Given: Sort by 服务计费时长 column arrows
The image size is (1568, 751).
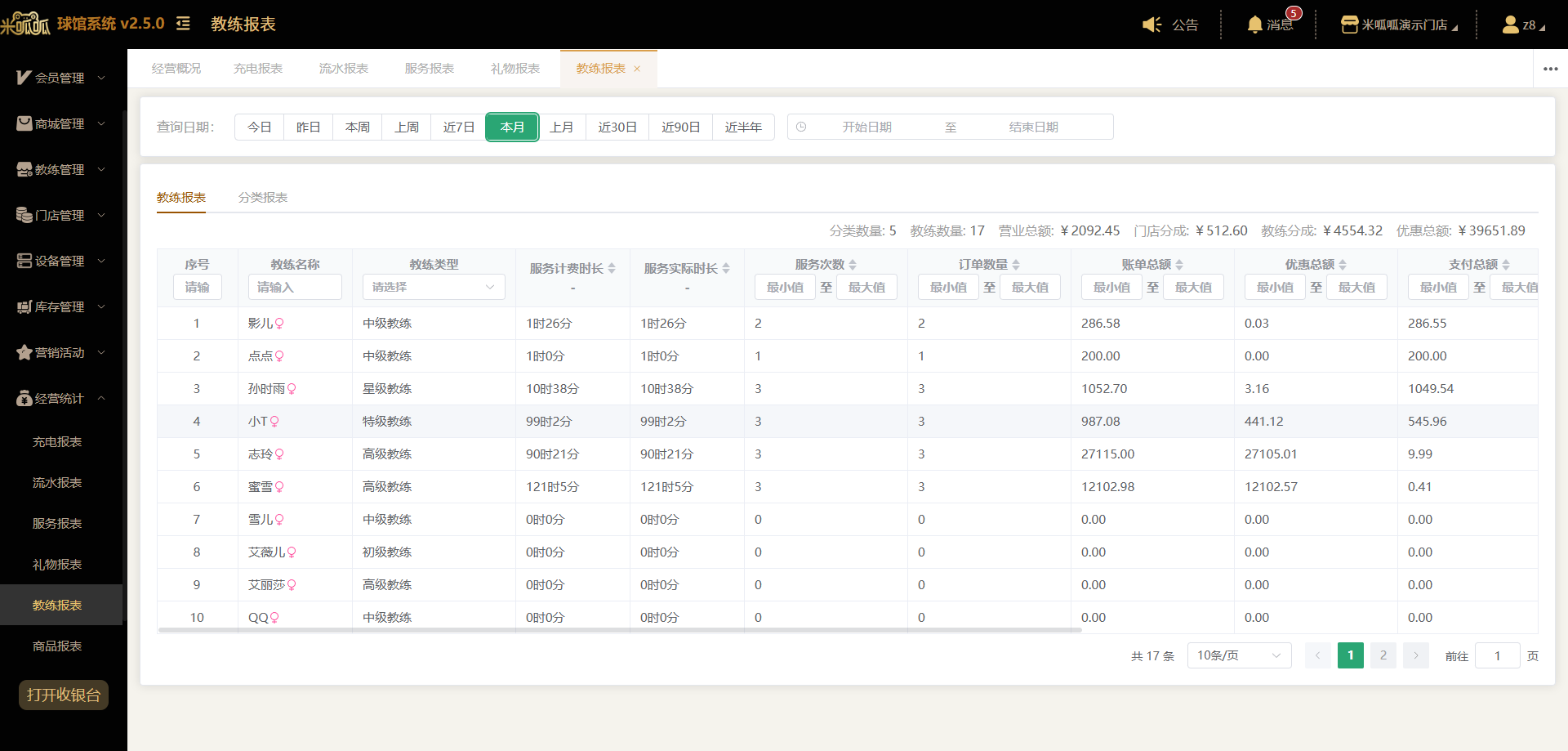Looking at the screenshot, I should pos(612,268).
